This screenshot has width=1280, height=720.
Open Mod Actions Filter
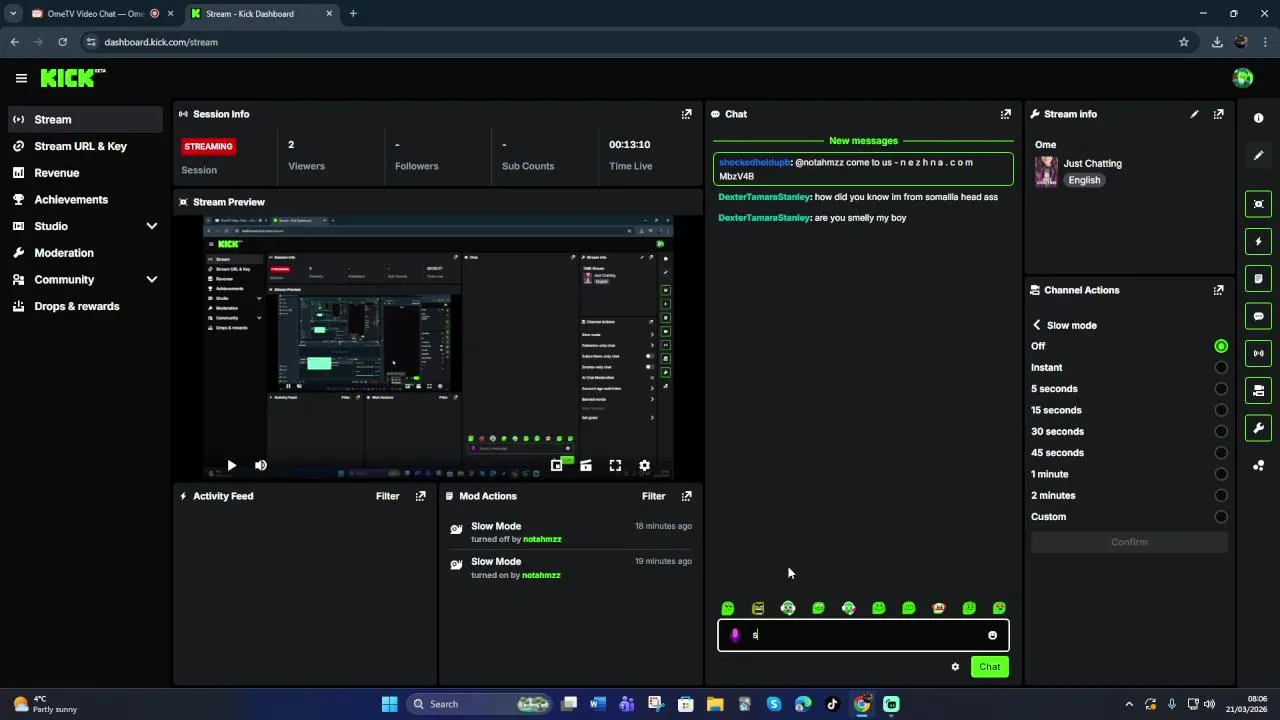653,496
